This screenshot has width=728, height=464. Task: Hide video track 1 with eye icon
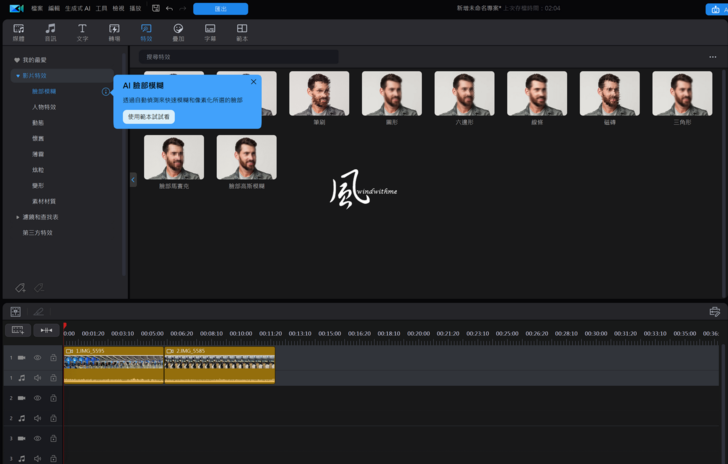[x=38, y=357]
